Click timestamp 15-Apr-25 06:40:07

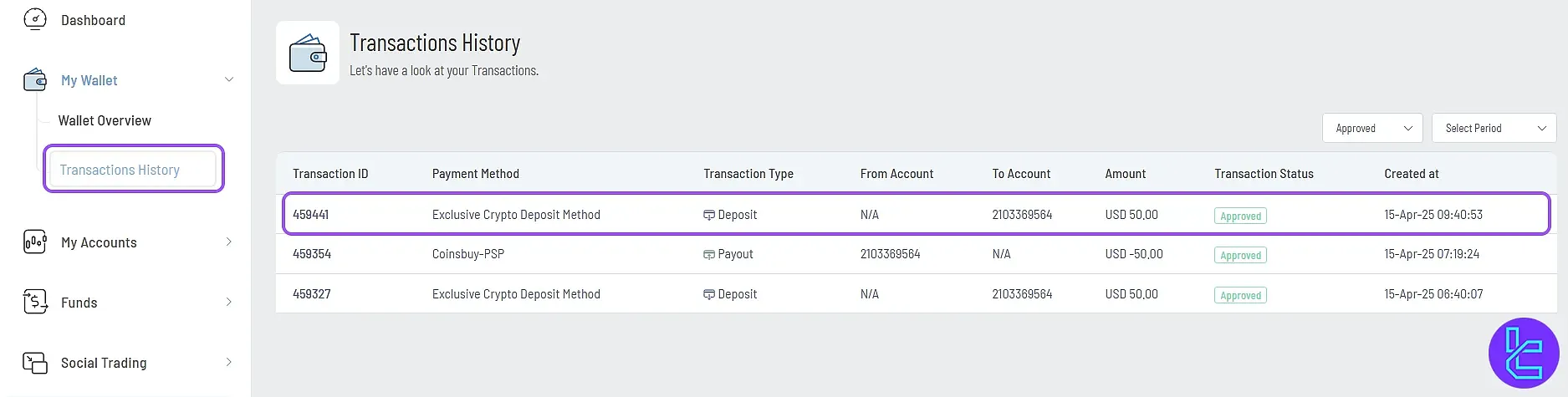[x=1433, y=294]
